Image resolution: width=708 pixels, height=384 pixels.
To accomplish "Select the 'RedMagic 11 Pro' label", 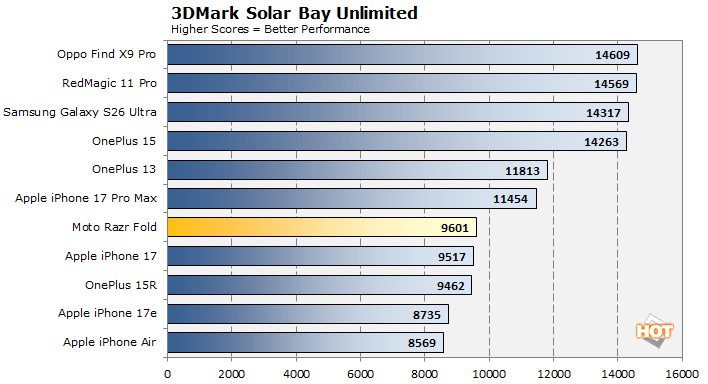I will [109, 83].
